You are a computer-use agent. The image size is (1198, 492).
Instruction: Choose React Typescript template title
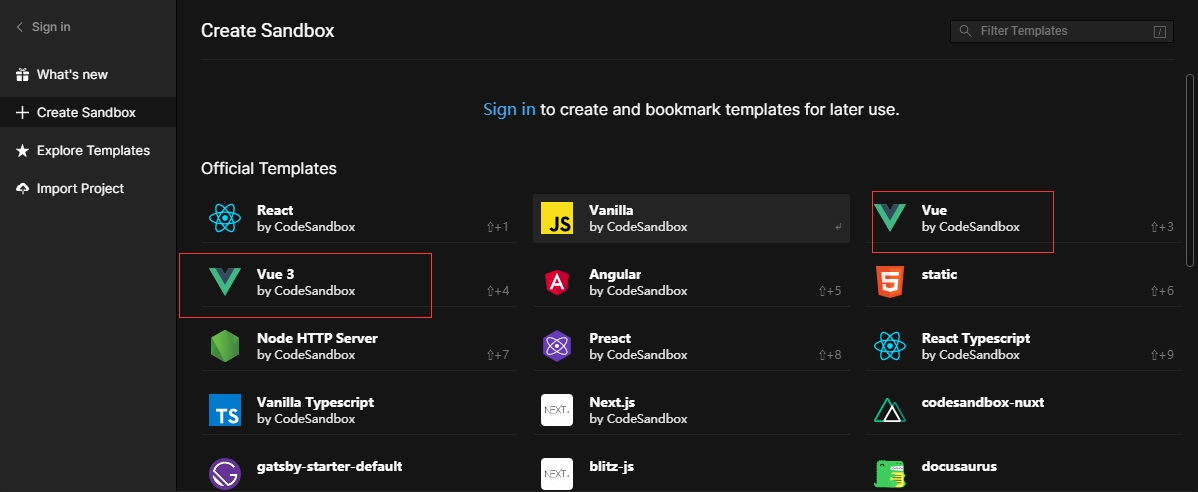point(976,338)
